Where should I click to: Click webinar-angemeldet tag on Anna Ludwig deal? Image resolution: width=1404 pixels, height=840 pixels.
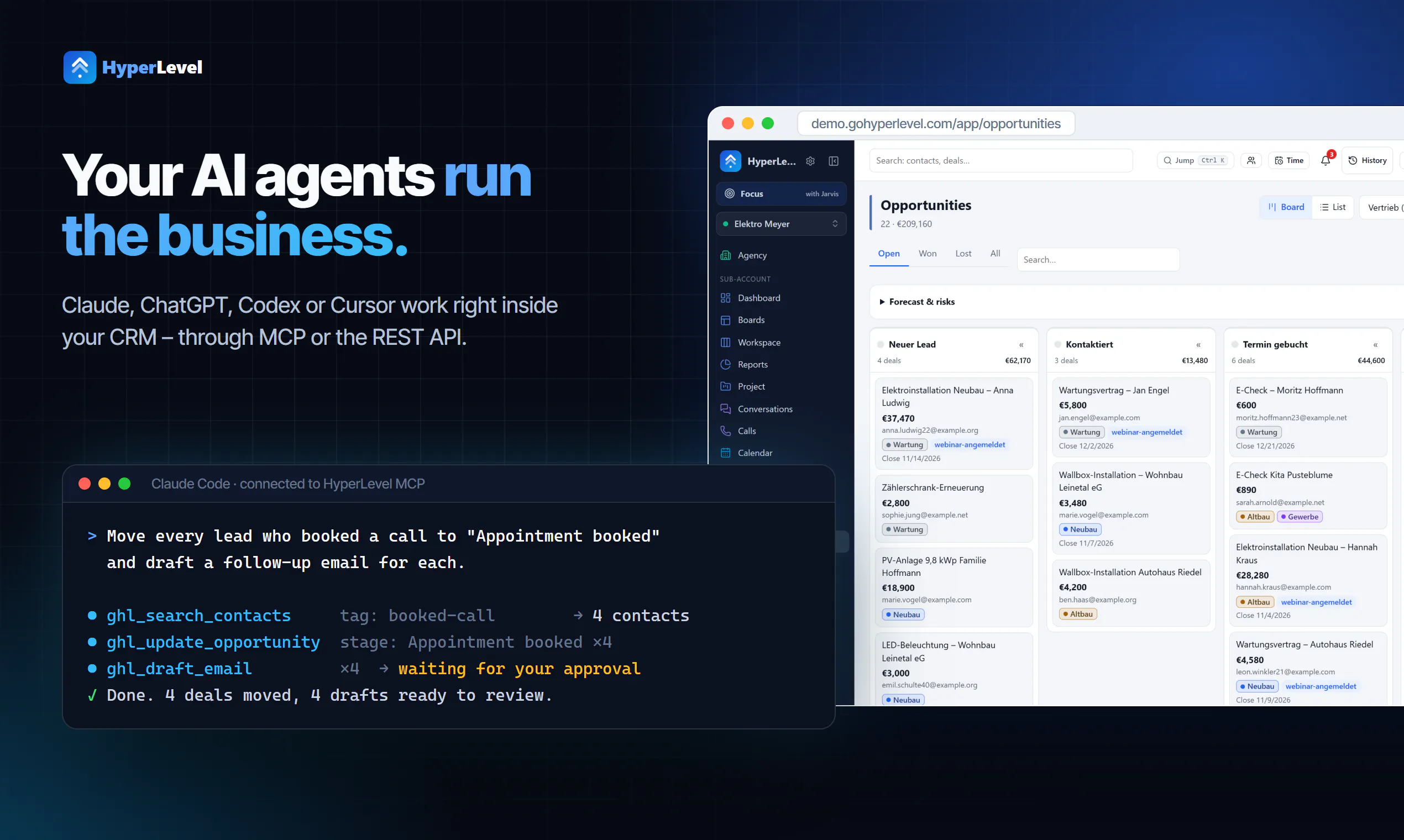(969, 445)
